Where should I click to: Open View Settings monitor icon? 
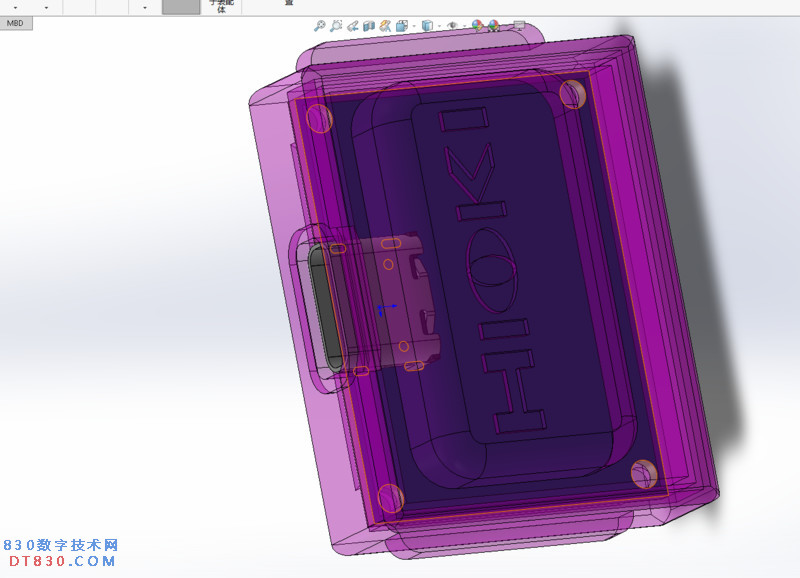tap(519, 26)
